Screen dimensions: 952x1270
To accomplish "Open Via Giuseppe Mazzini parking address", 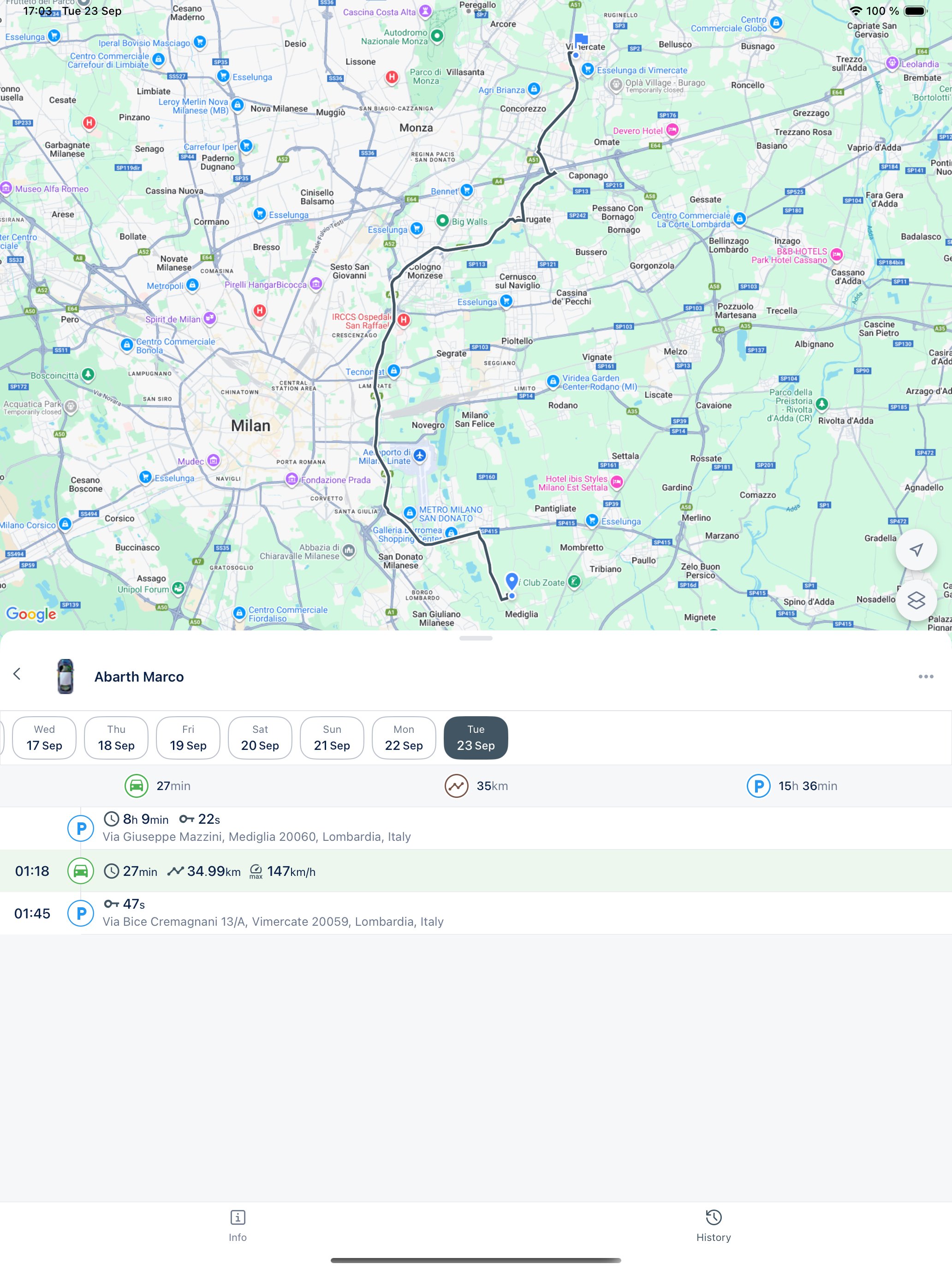I will tap(256, 837).
